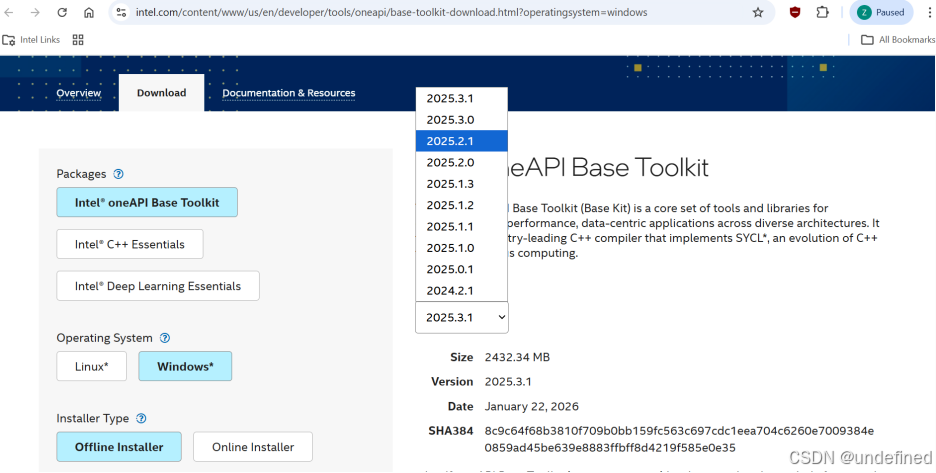Switch to the Download tab

[161, 93]
